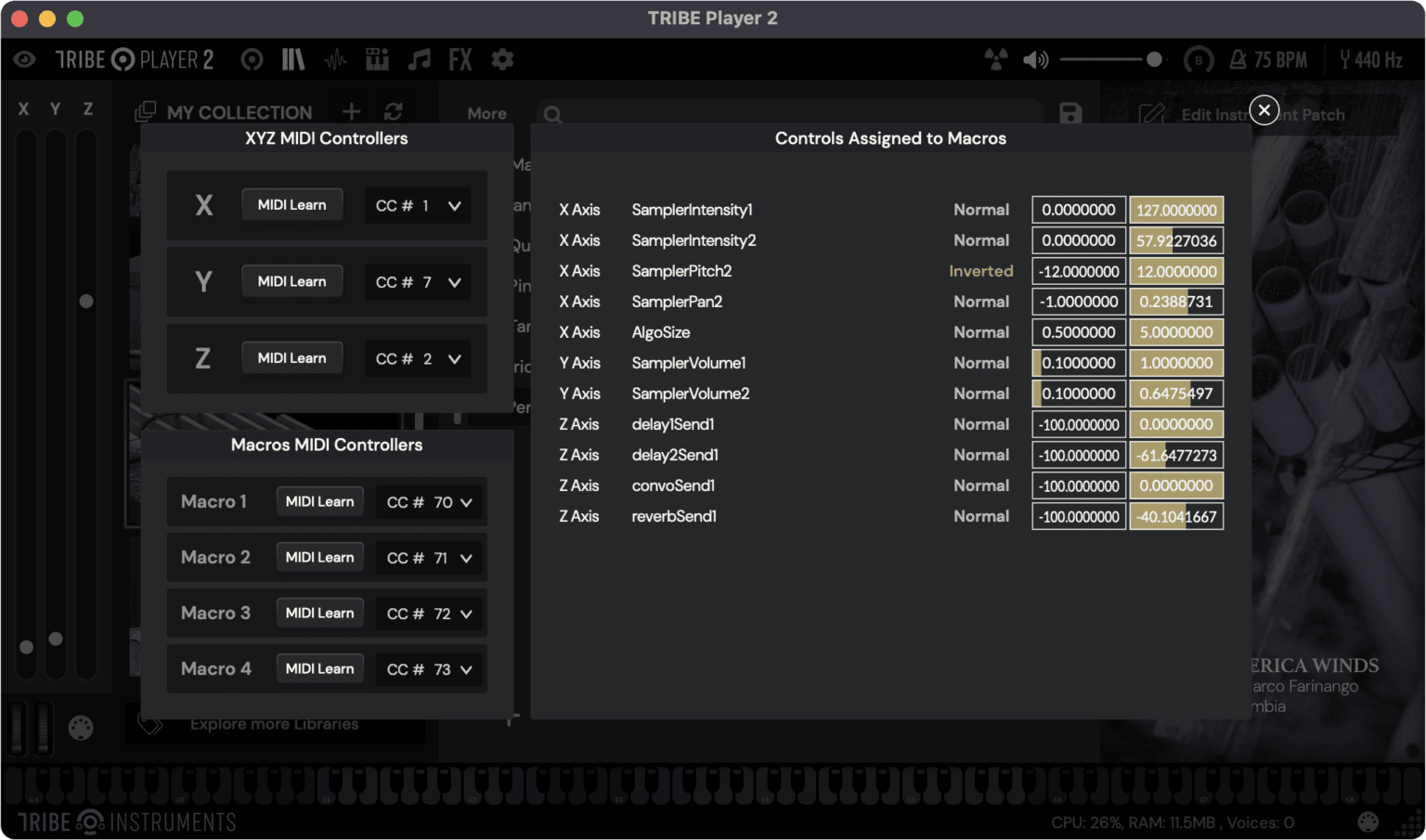Open the FX section from the toolbar

(x=460, y=59)
